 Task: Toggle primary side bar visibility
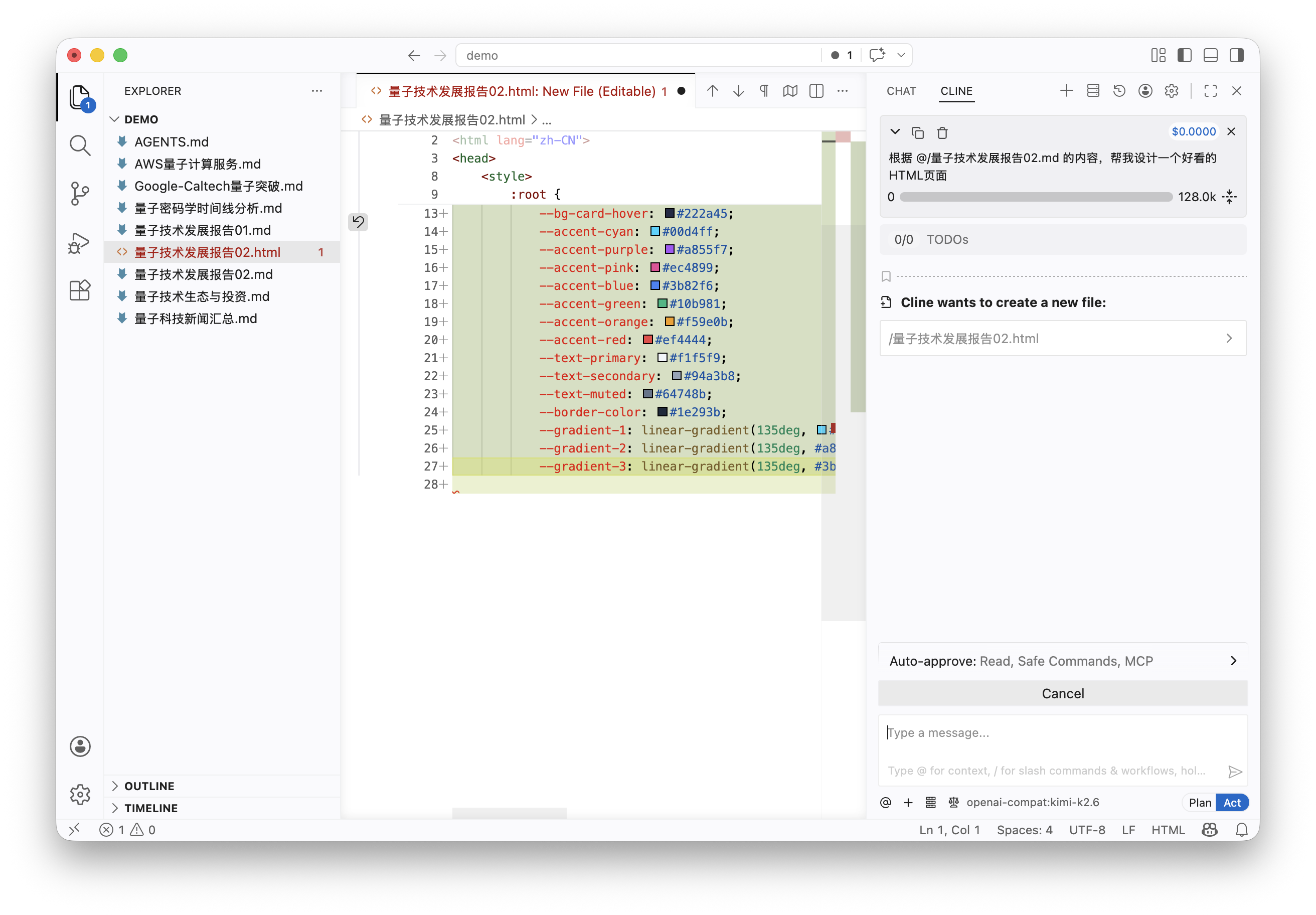point(1185,55)
